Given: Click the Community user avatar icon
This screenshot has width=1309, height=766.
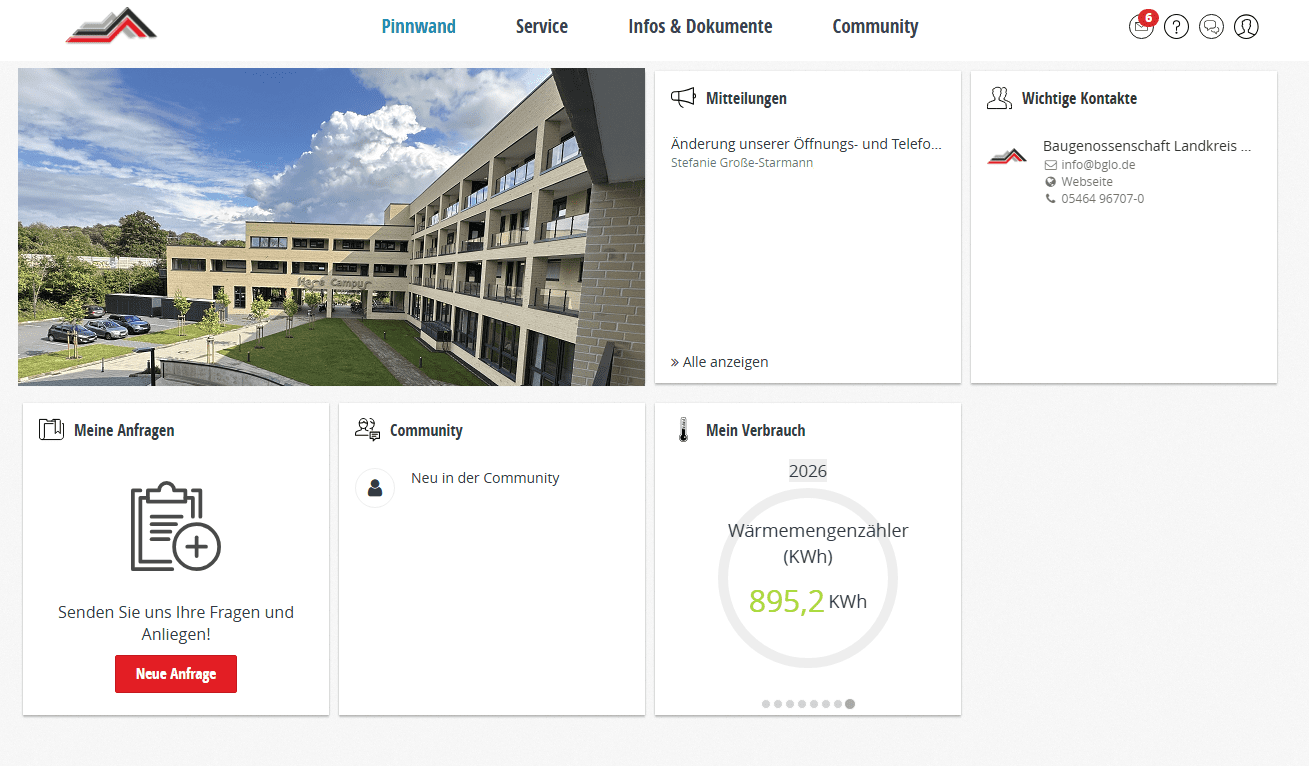Looking at the screenshot, I should pyautogui.click(x=375, y=488).
